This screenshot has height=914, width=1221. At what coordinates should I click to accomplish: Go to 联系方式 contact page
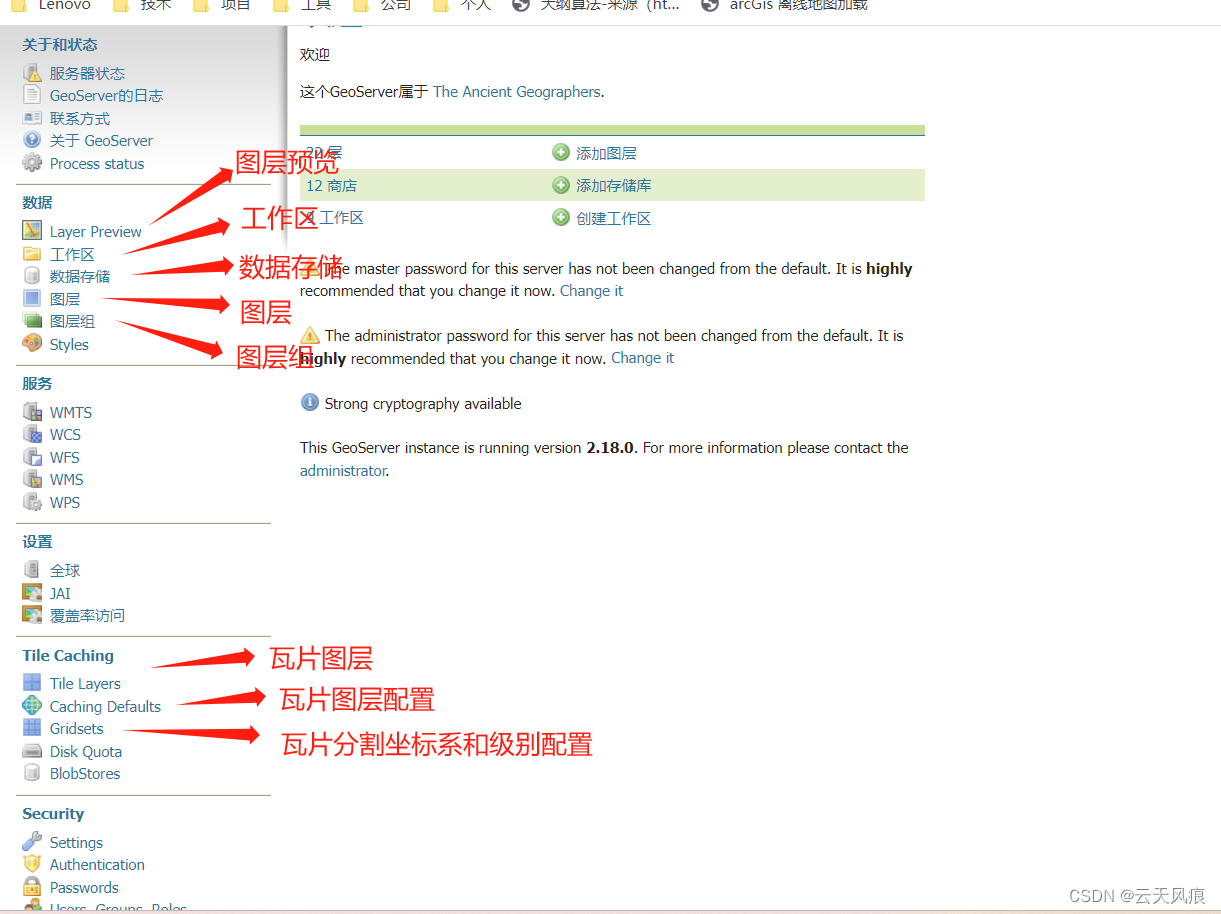point(80,118)
